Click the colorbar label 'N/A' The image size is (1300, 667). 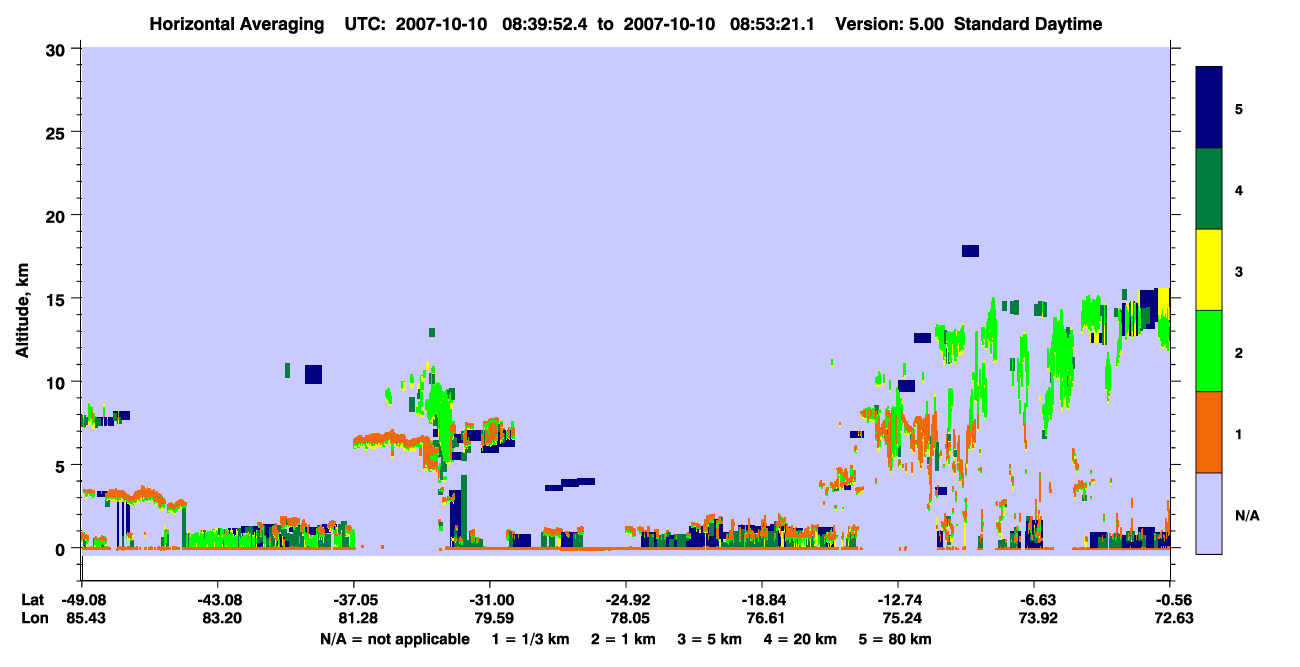pyautogui.click(x=1246, y=516)
